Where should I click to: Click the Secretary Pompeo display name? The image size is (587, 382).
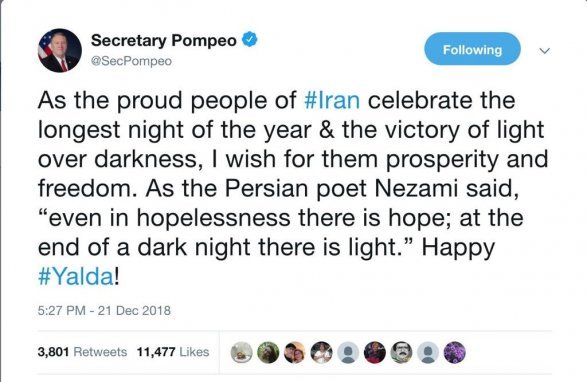(164, 40)
